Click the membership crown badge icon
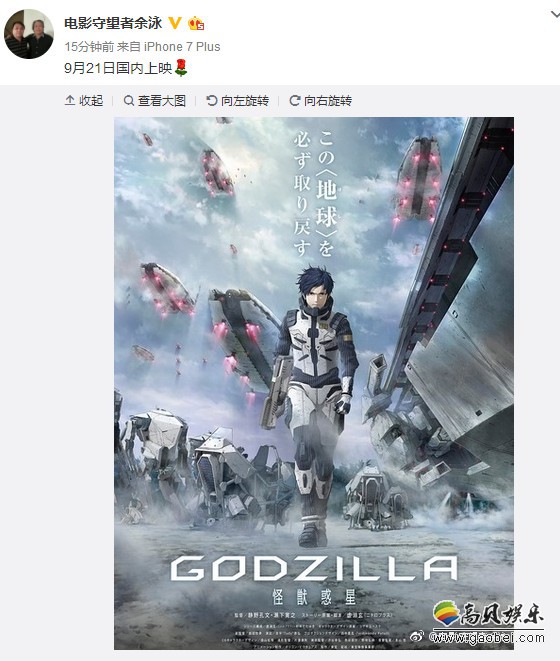The width and height of the screenshot is (560, 661). tap(196, 23)
